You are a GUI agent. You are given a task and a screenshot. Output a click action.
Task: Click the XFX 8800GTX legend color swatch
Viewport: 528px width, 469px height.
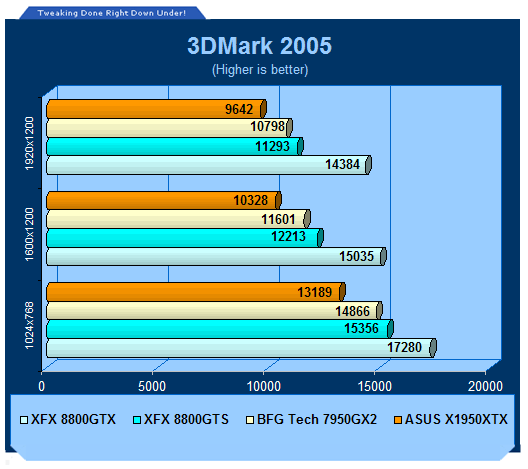pos(24,421)
